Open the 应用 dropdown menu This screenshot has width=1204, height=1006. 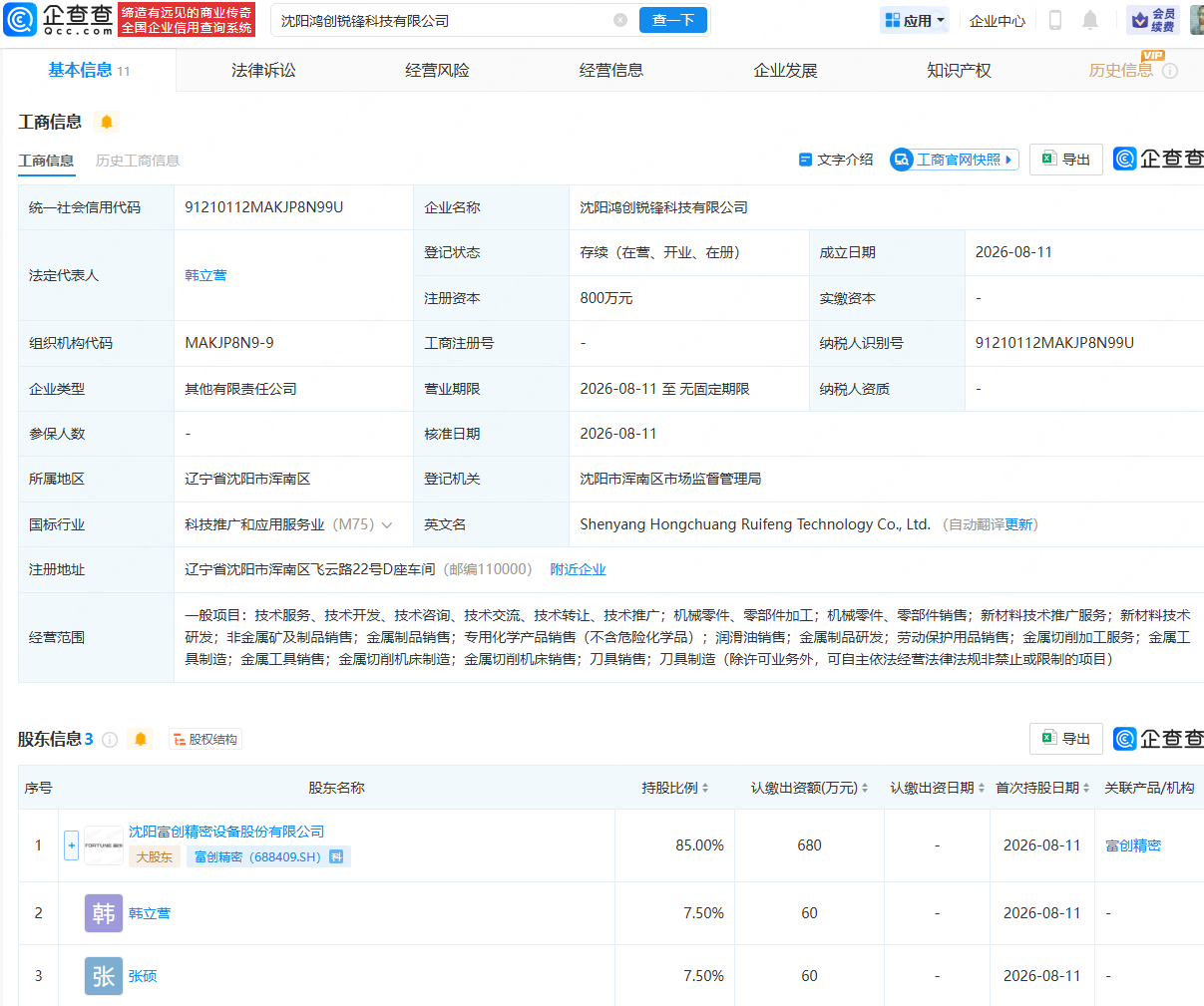coord(915,20)
